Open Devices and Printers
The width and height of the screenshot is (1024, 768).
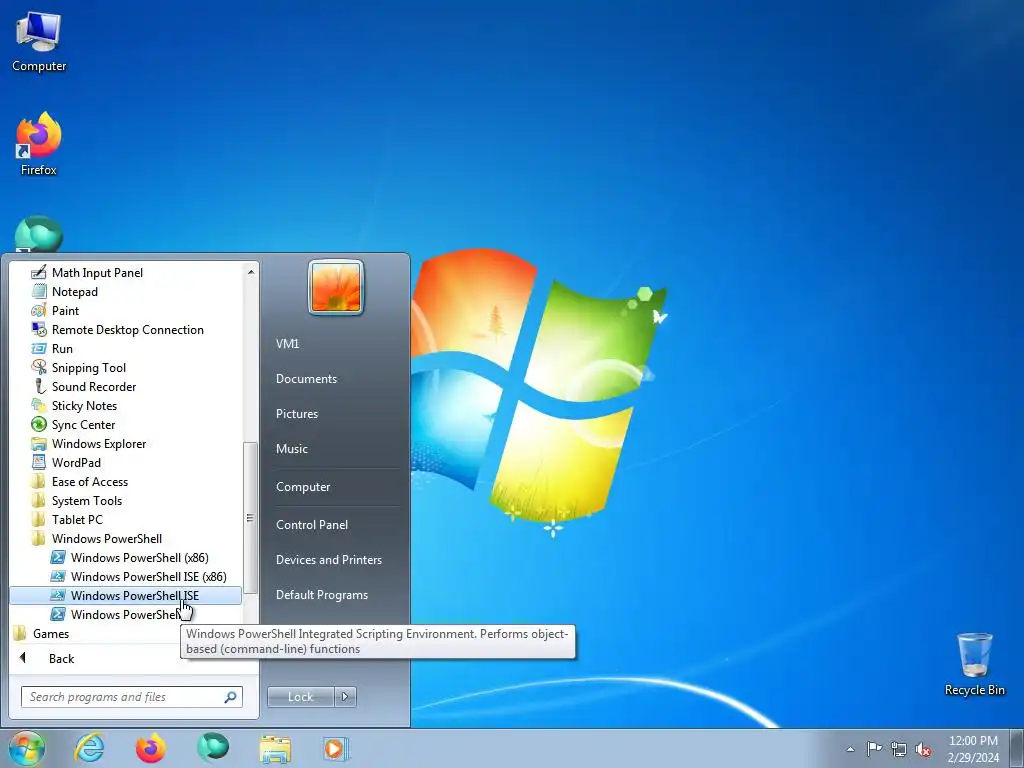click(328, 560)
